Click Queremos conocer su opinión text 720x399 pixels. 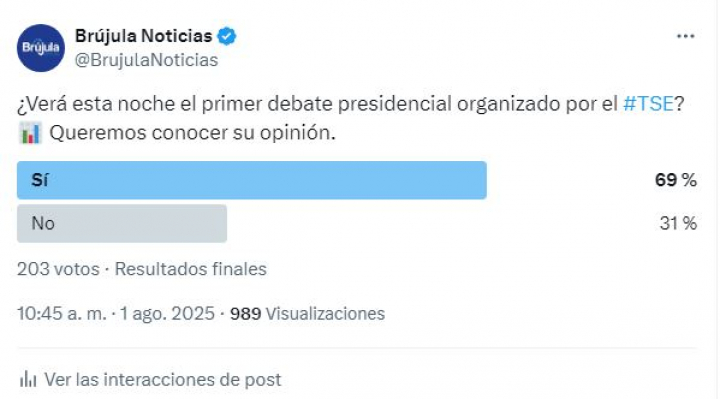[192, 133]
